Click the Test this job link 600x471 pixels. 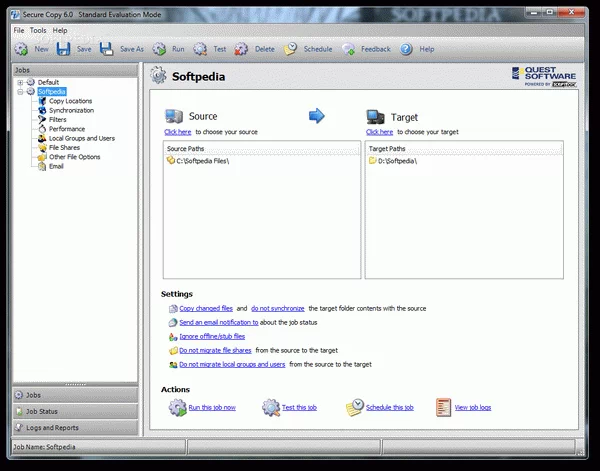(x=299, y=407)
